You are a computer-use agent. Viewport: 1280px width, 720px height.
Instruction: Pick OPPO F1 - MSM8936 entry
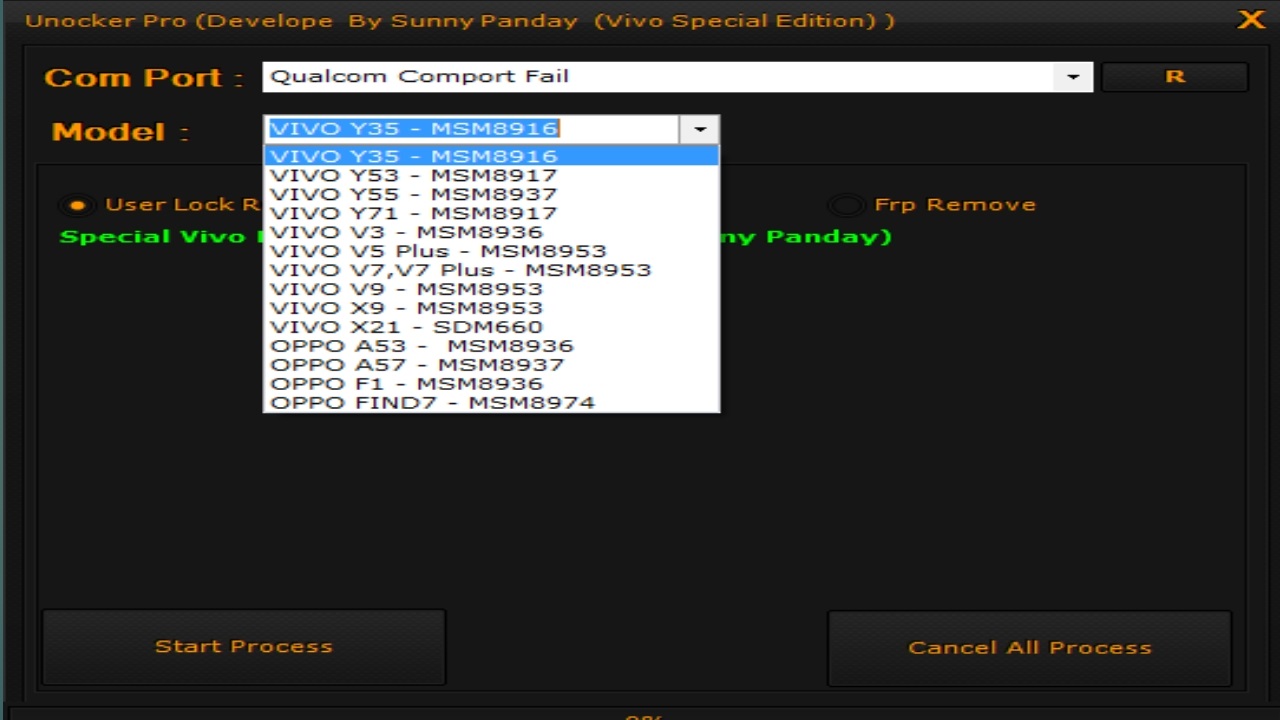click(491, 384)
